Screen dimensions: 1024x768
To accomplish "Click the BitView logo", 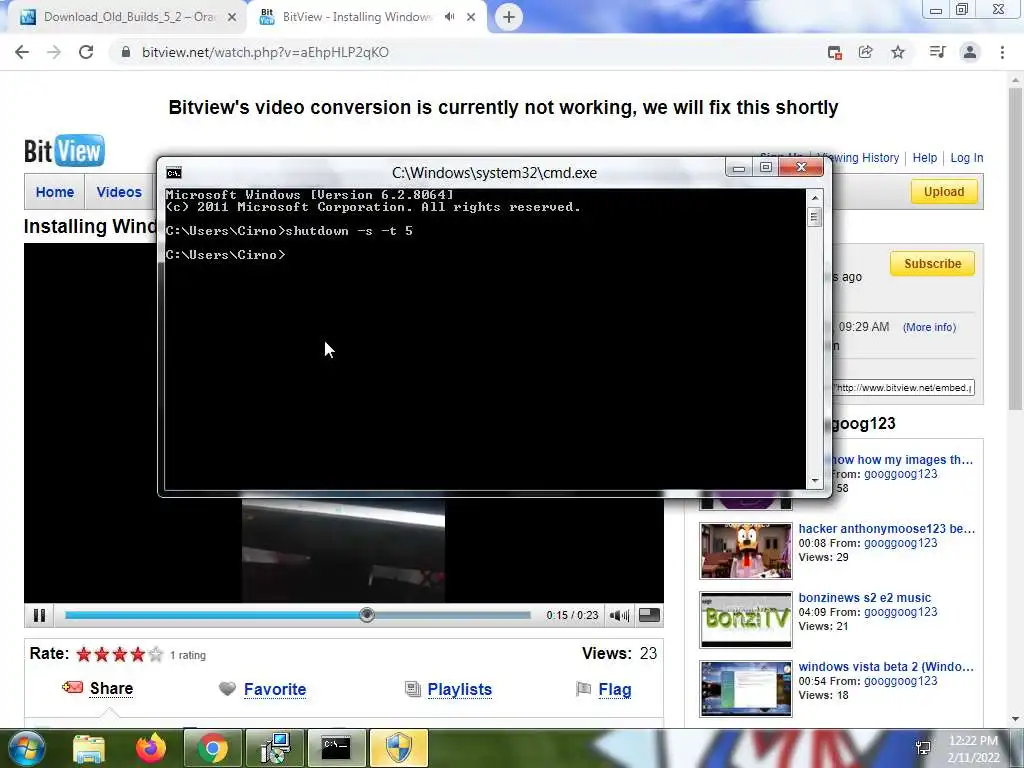I will click(x=64, y=151).
